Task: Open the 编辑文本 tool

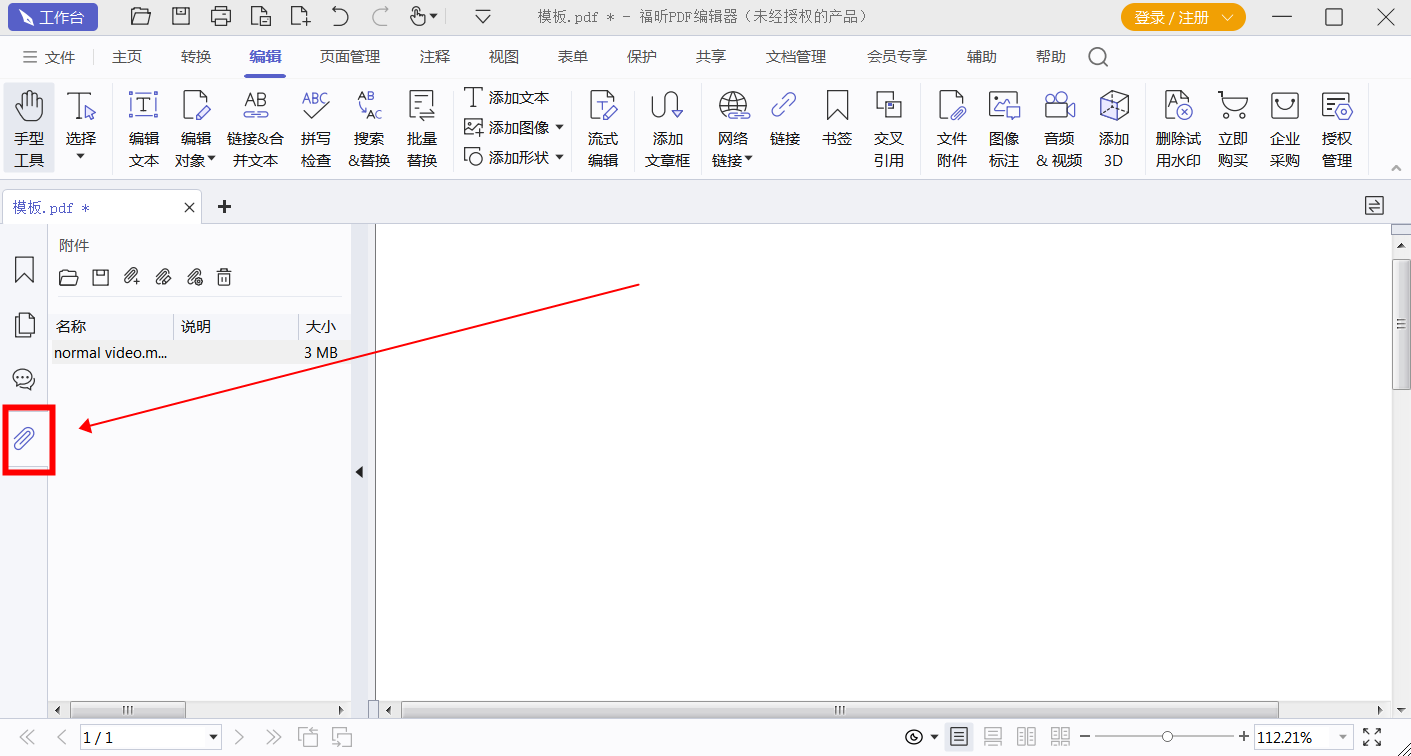Action: [x=143, y=127]
